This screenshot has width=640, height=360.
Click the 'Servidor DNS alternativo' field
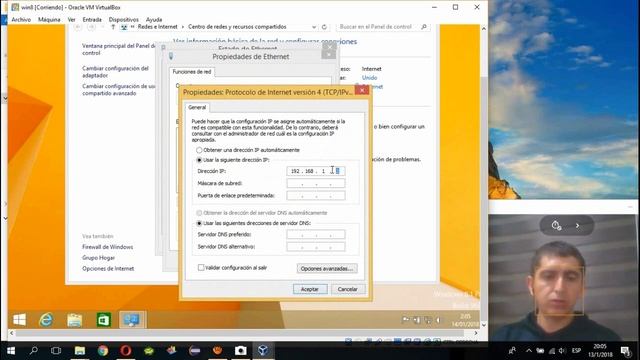(316, 247)
